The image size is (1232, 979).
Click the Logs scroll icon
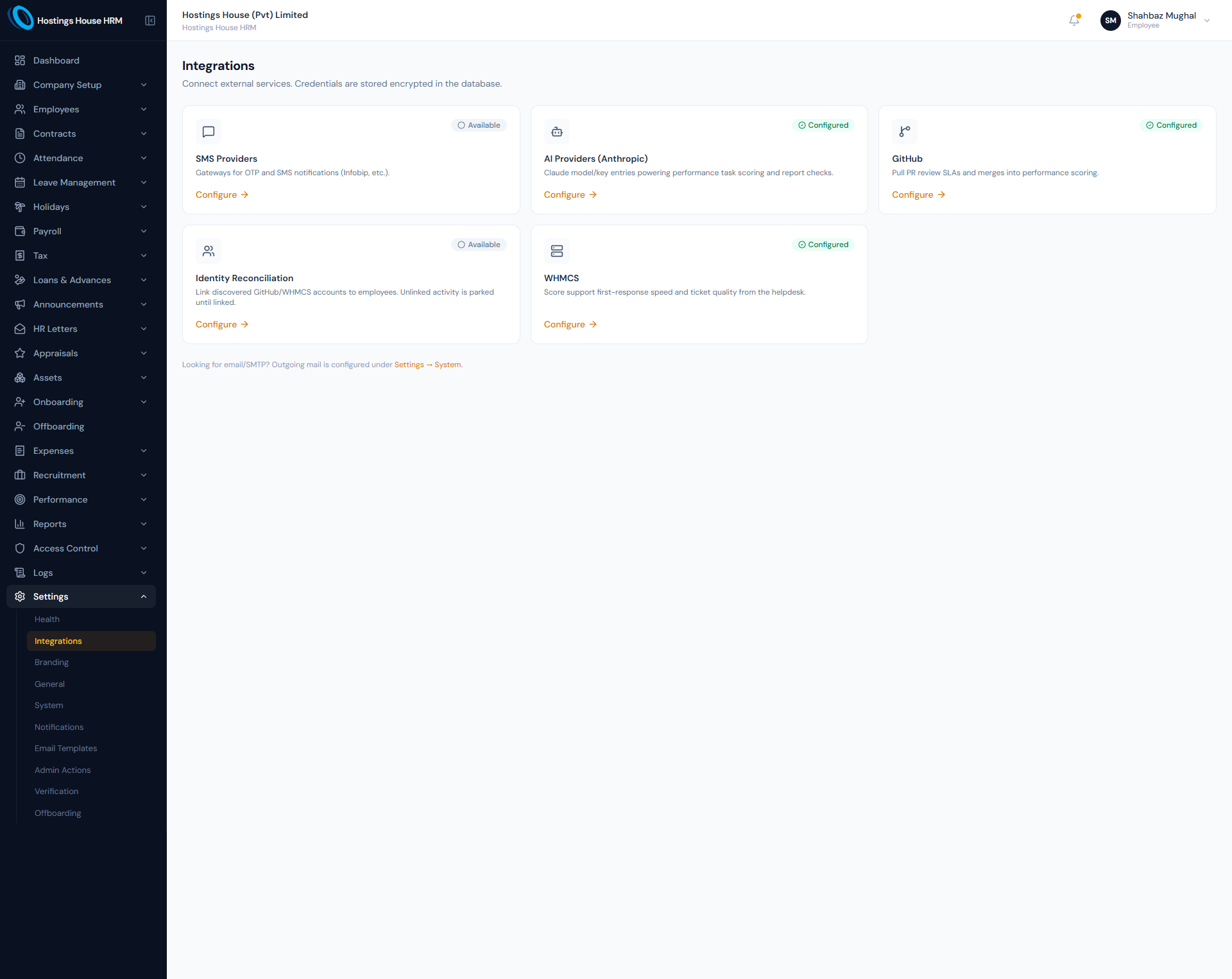[20, 573]
